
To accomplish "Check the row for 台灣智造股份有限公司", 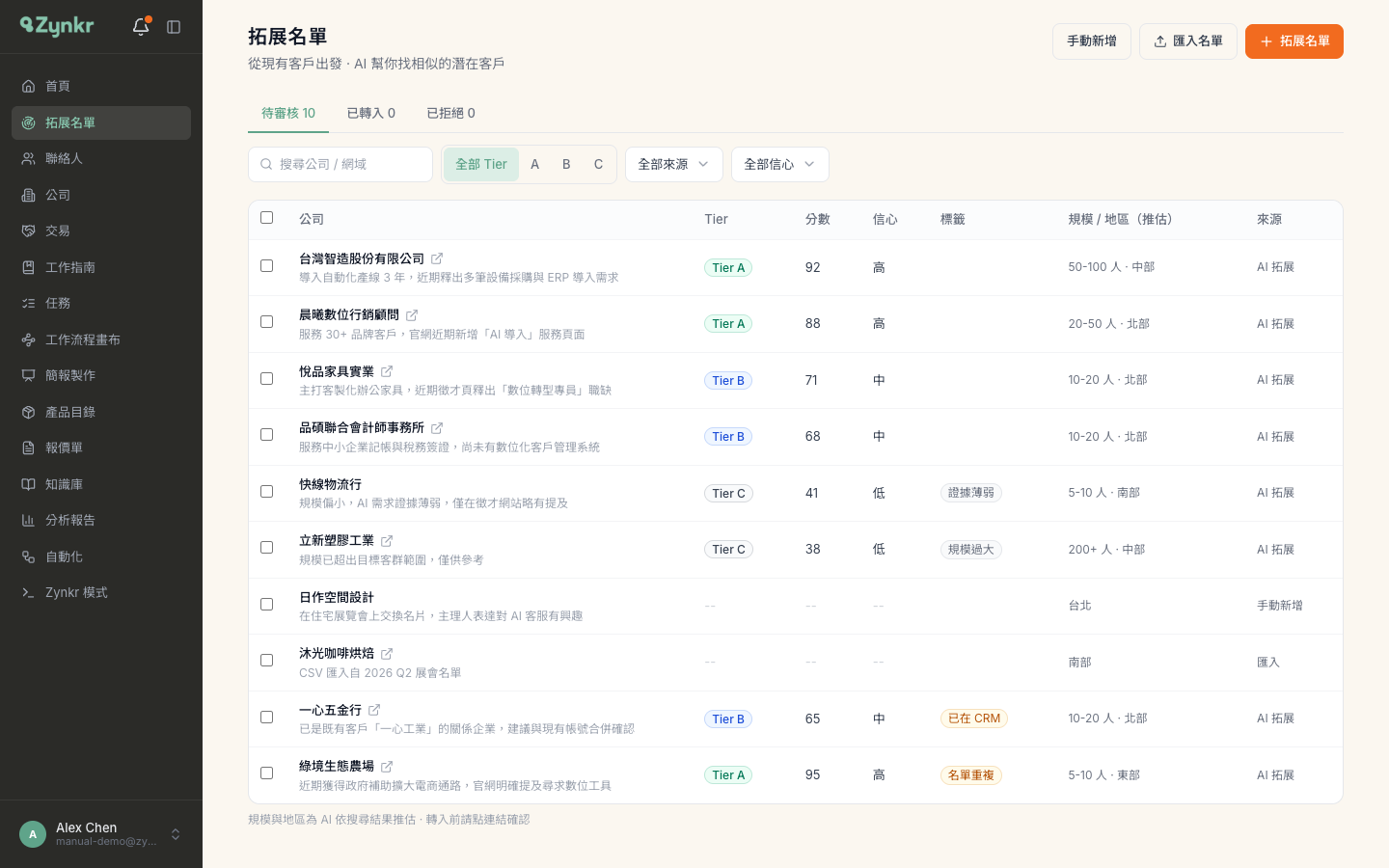I will [x=267, y=266].
